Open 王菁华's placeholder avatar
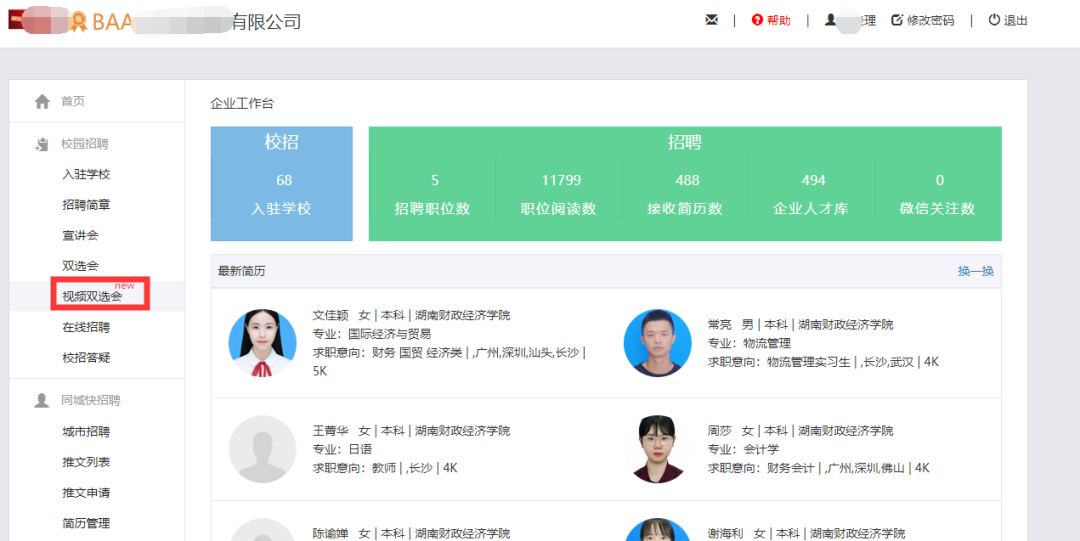This screenshot has width=1080, height=541. (x=262, y=449)
